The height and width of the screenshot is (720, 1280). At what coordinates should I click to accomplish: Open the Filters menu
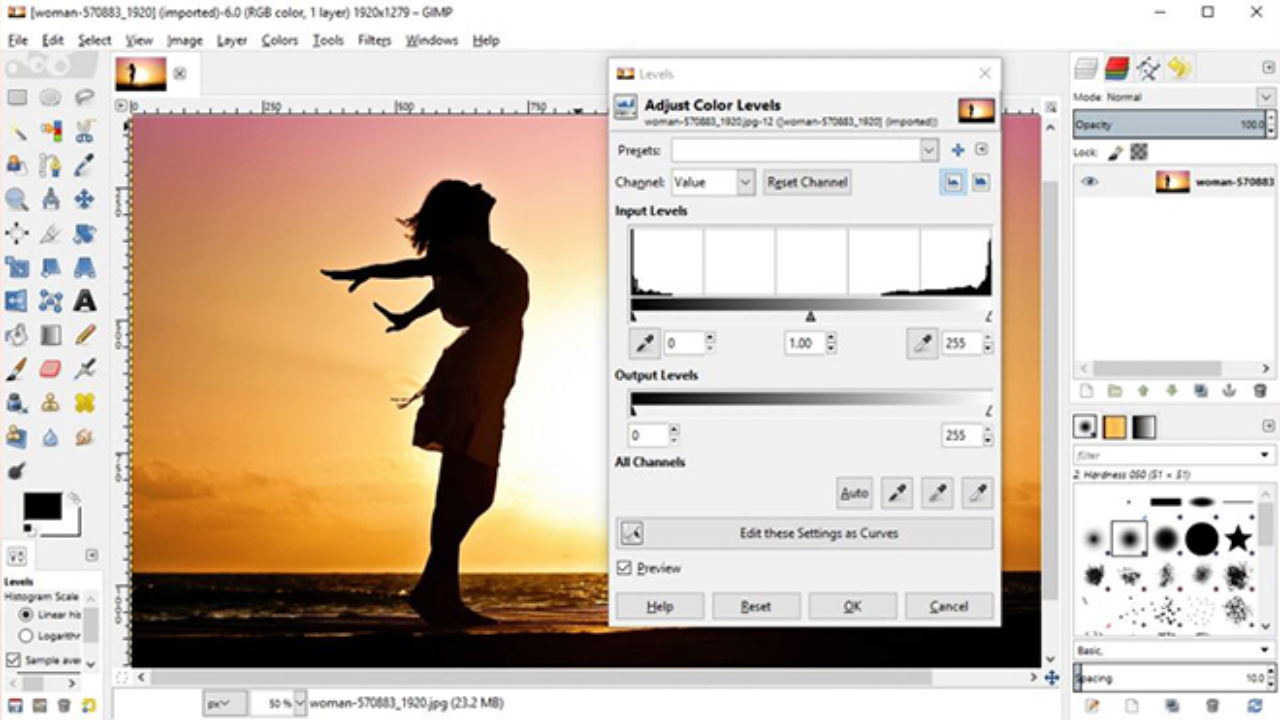coord(374,40)
